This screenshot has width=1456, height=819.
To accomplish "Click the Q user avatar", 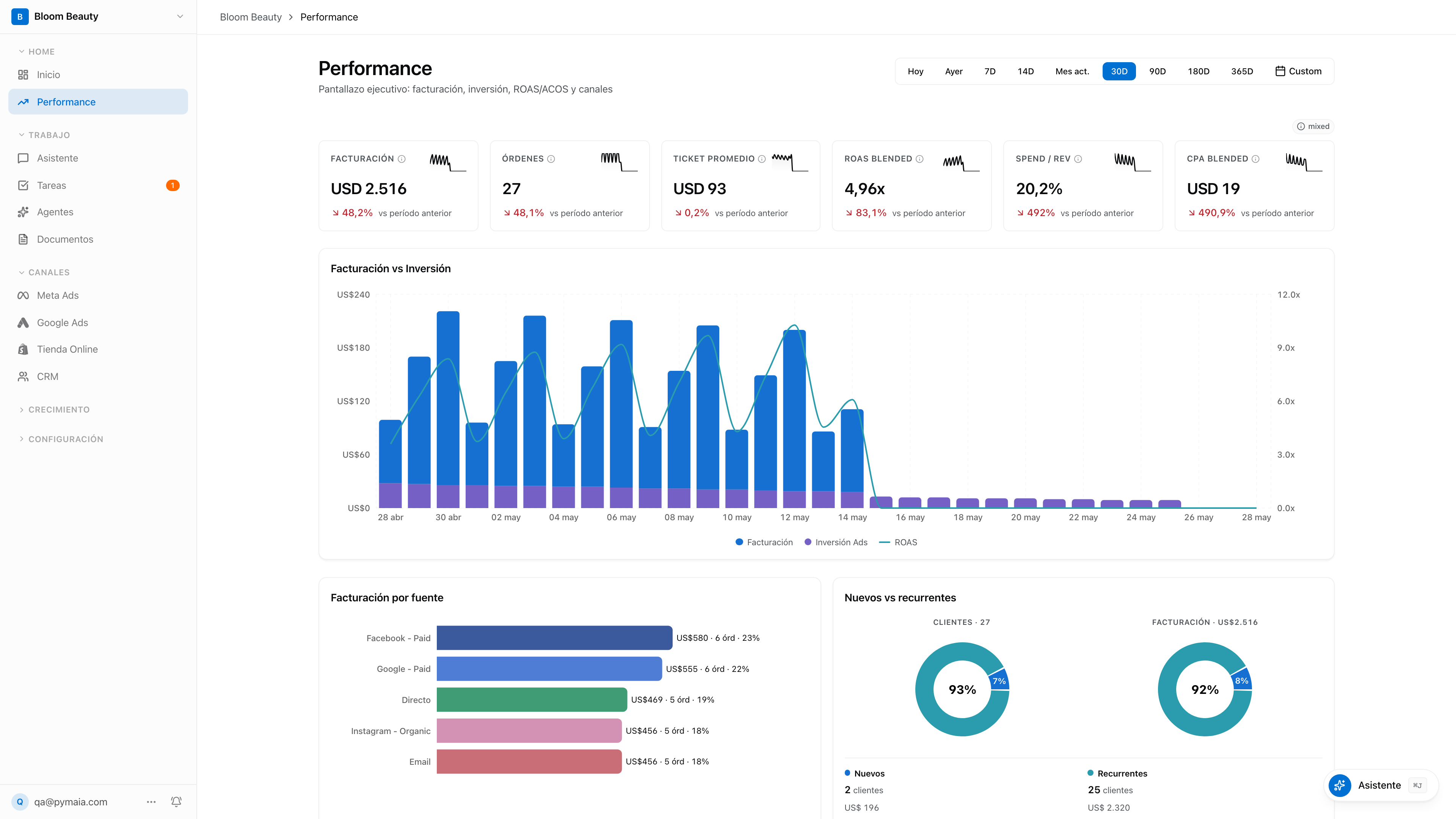I will pyautogui.click(x=20, y=802).
